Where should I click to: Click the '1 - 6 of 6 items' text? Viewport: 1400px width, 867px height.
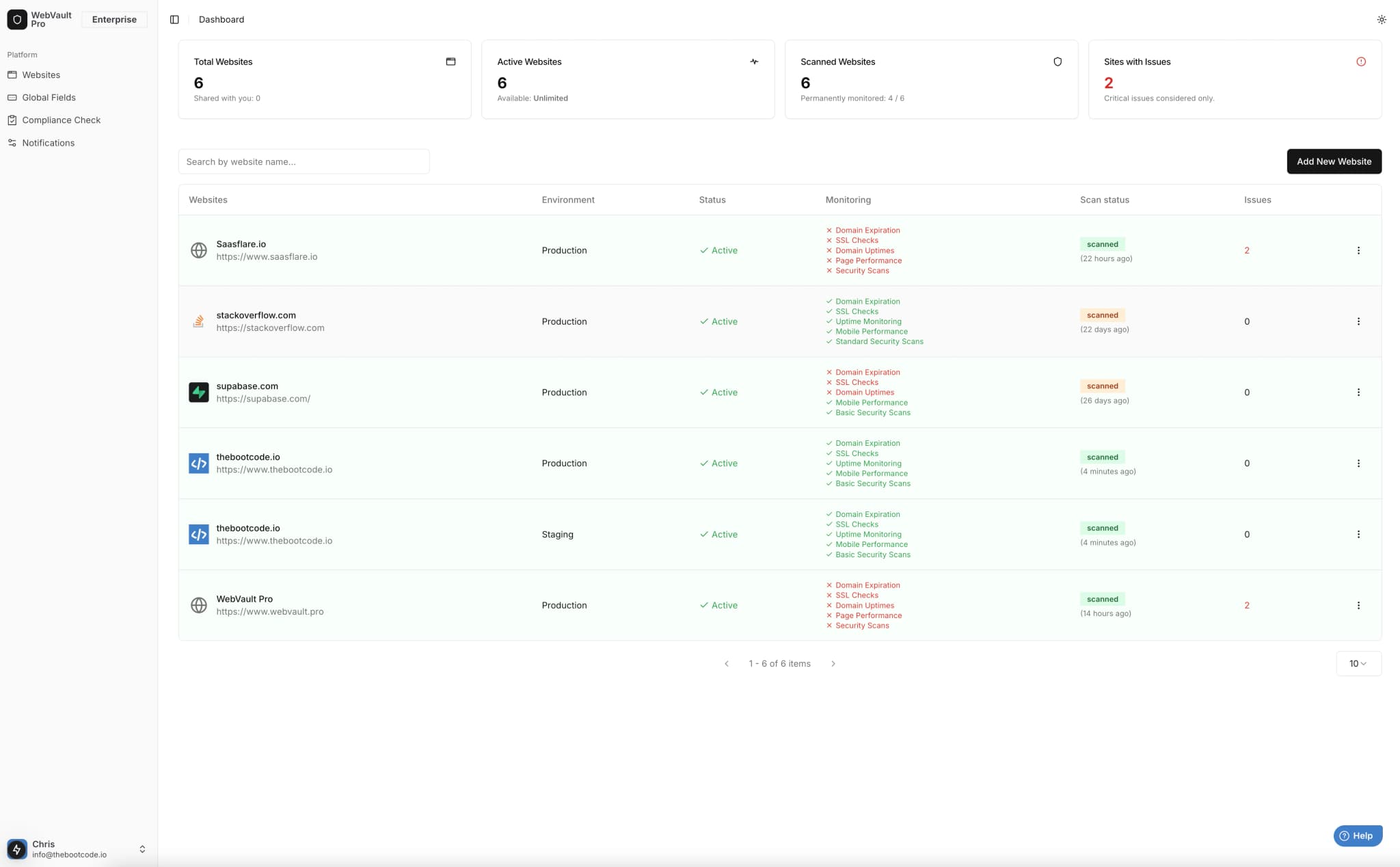click(x=779, y=664)
